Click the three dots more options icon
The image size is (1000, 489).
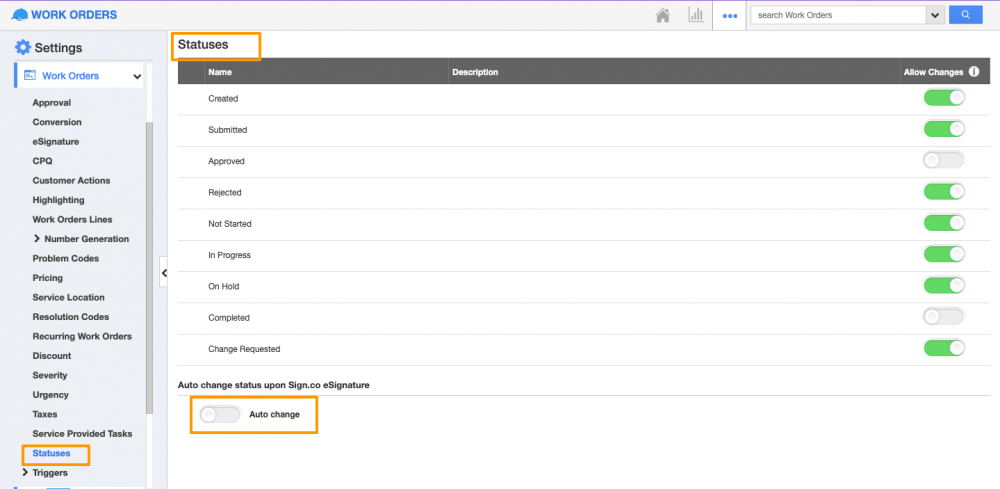[x=729, y=16]
